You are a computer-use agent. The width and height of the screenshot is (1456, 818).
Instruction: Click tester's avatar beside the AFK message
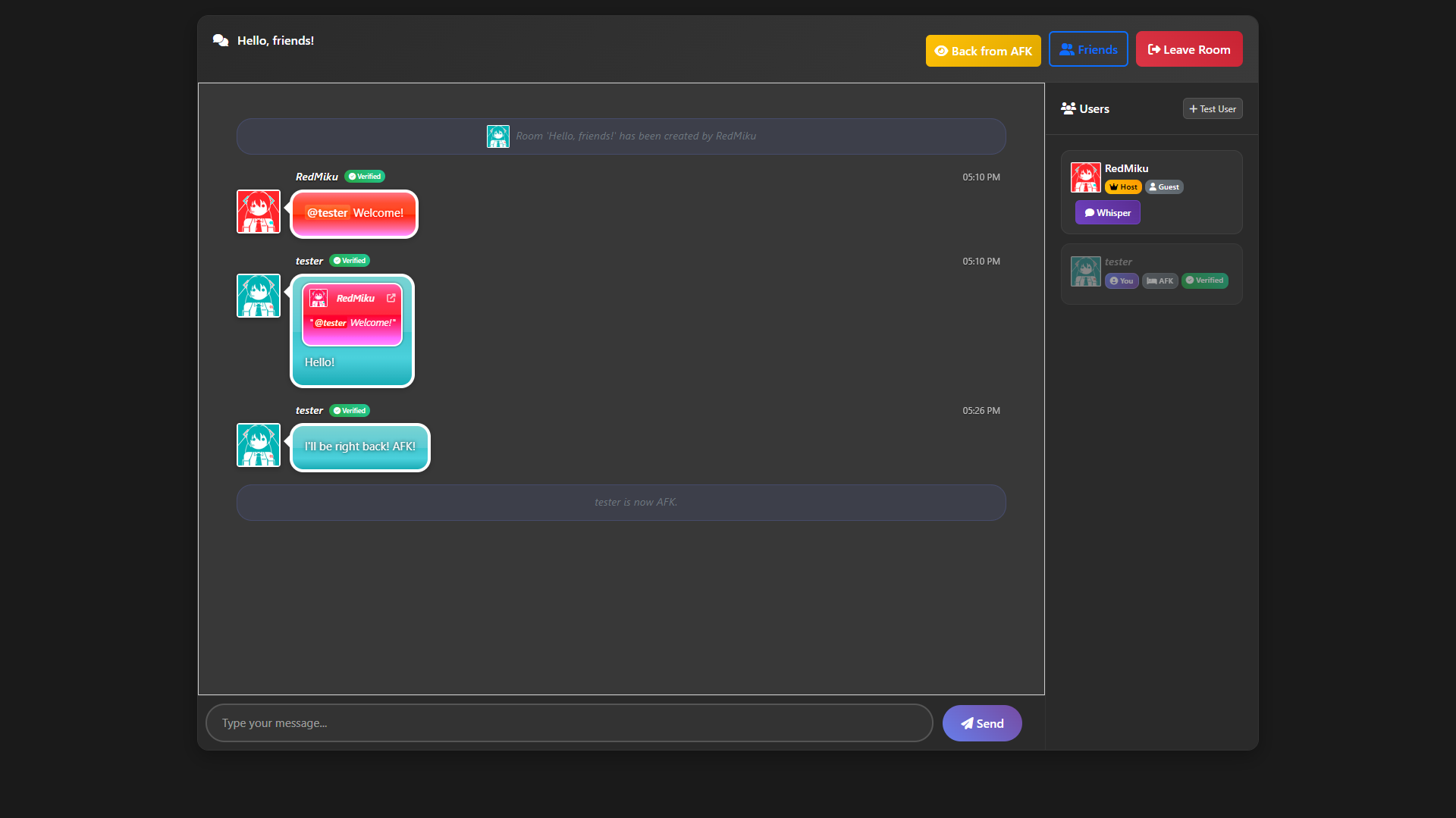click(x=259, y=445)
